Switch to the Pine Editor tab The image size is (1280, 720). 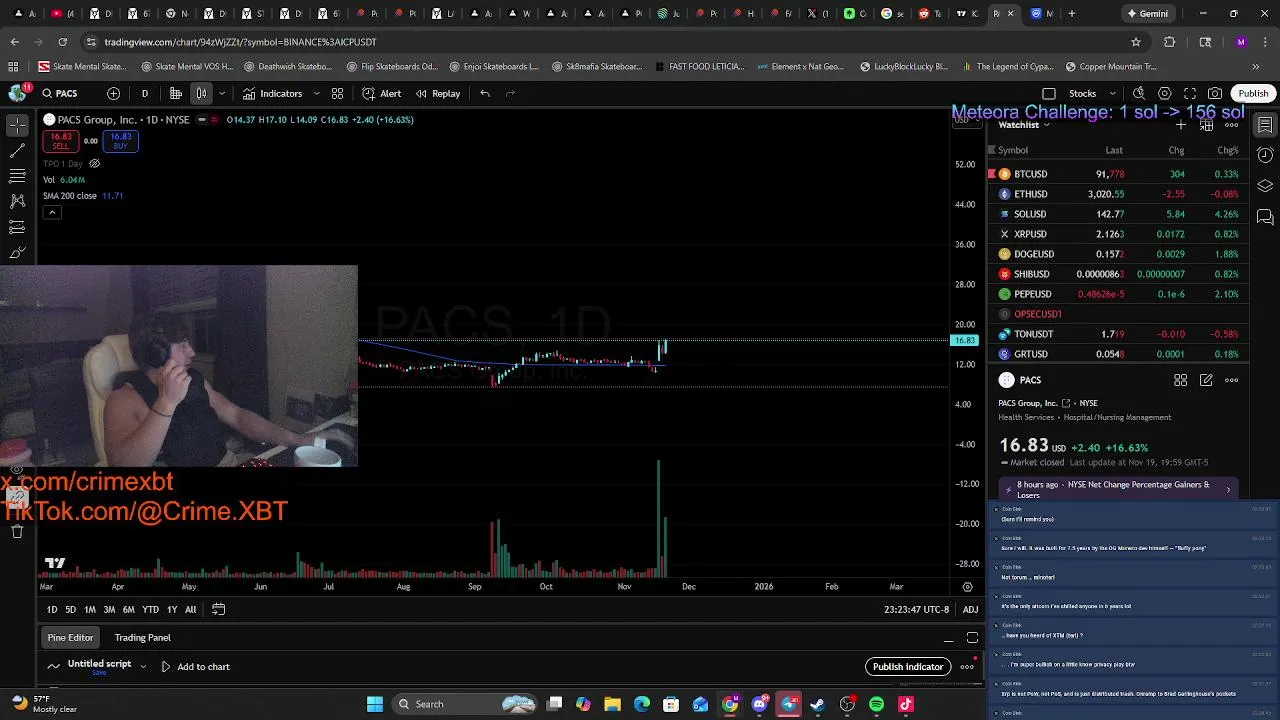click(70, 637)
